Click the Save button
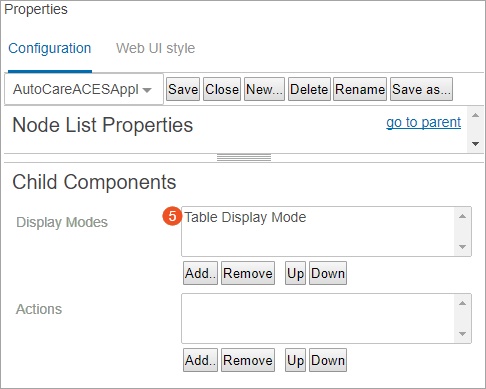Screen dimensions: 486x389 pyautogui.click(x=183, y=89)
